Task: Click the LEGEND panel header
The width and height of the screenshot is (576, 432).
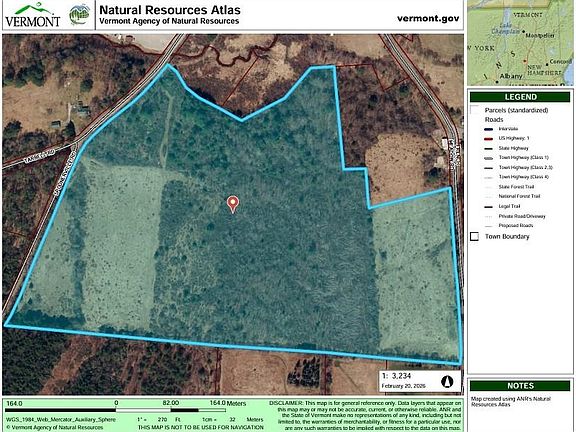Action: [x=520, y=97]
